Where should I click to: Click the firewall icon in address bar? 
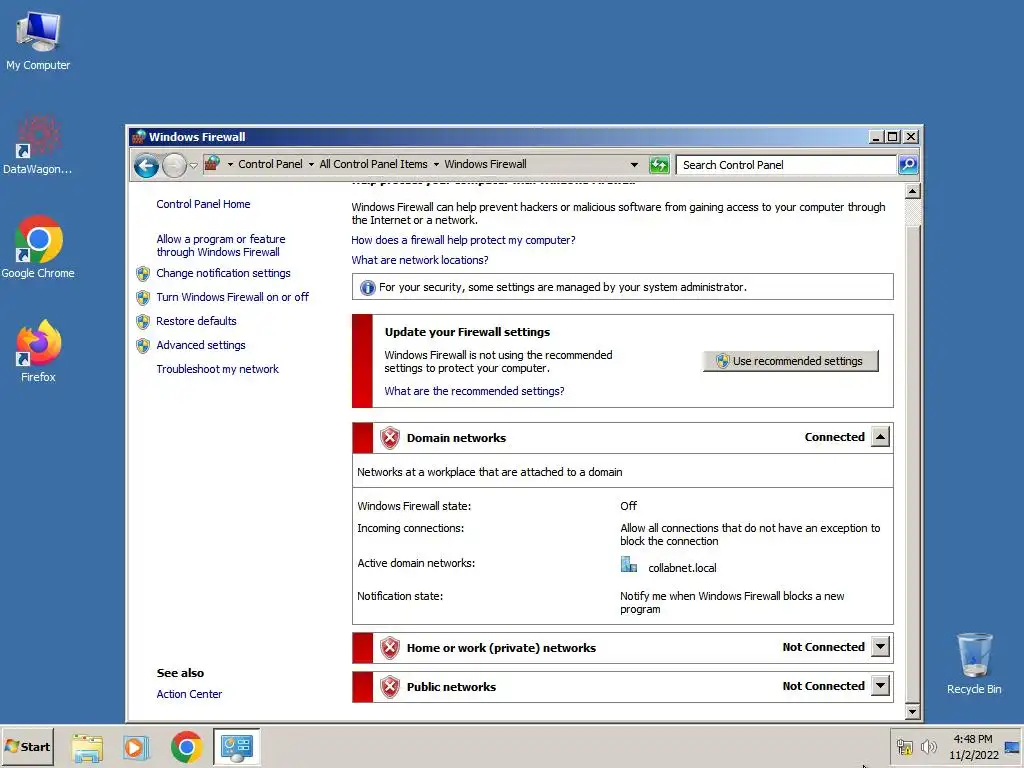tap(212, 163)
